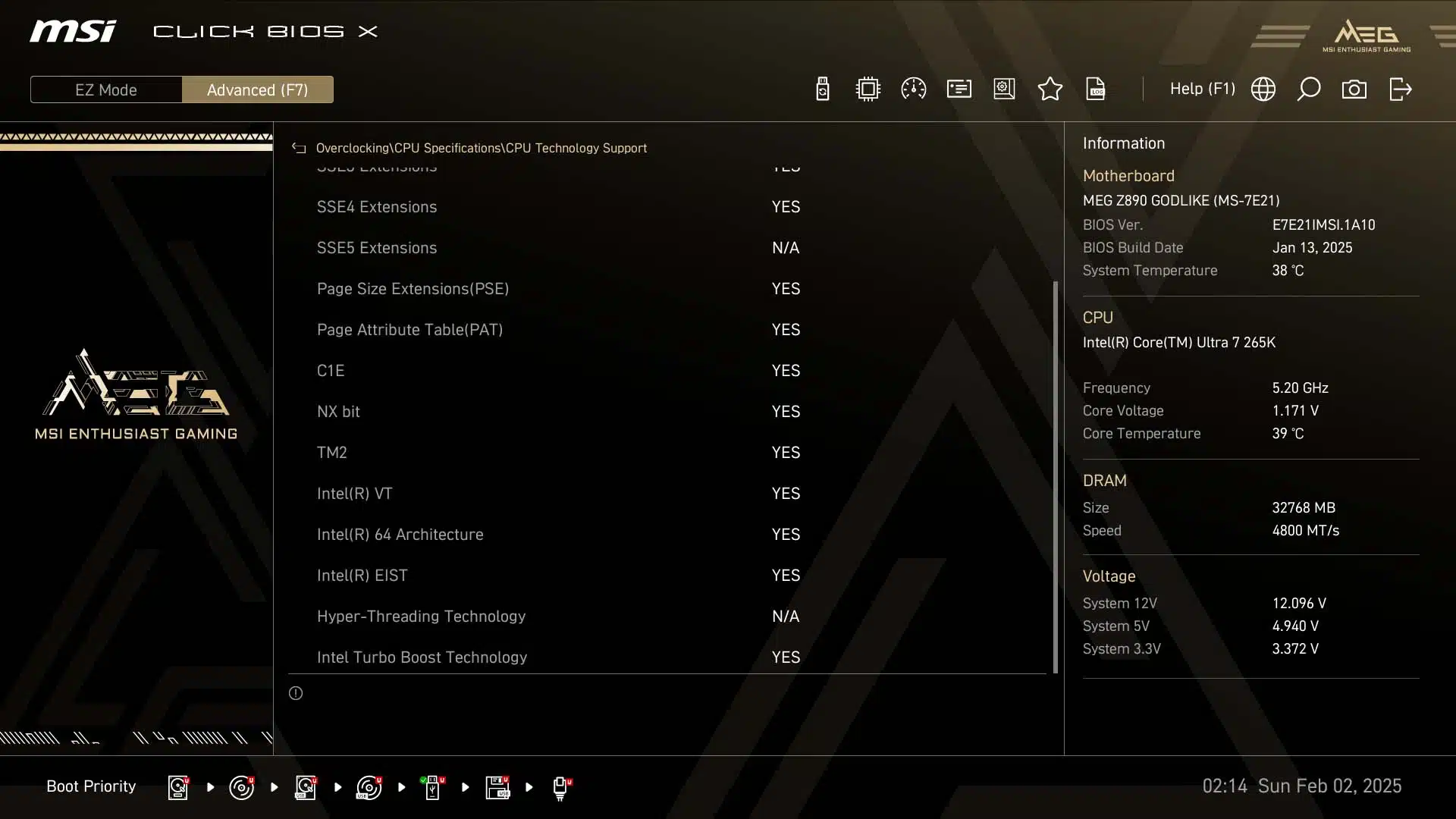This screenshot has width=1456, height=819.
Task: Select Intel Turbo Boost Technology row
Action: (667, 657)
